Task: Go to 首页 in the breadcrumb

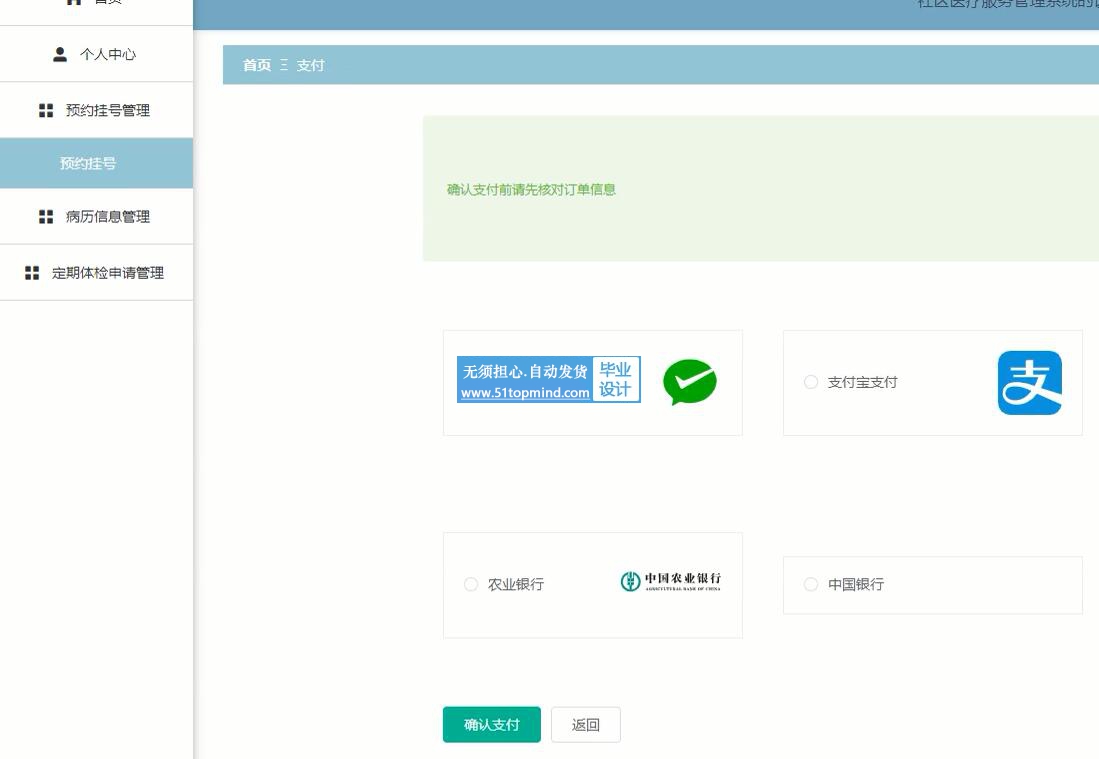Action: [x=257, y=65]
